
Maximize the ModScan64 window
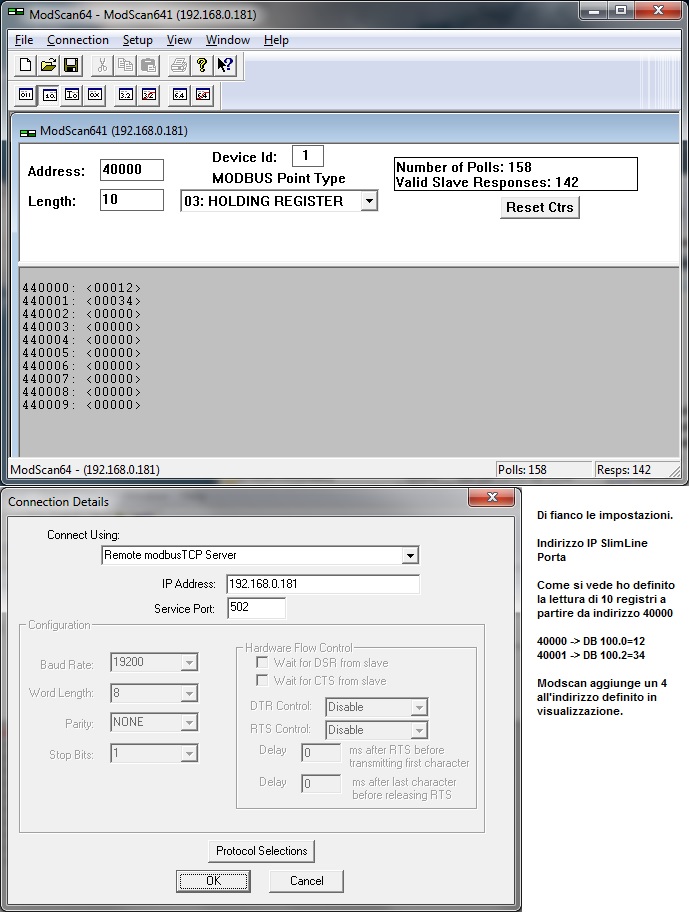coord(621,10)
